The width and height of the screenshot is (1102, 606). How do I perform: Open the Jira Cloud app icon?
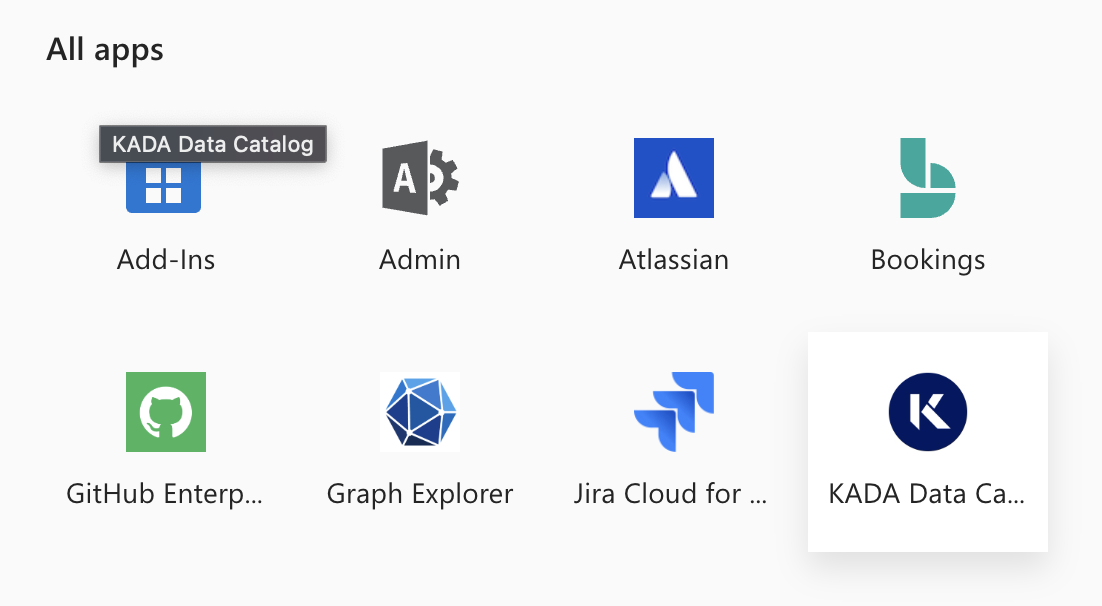(x=673, y=411)
